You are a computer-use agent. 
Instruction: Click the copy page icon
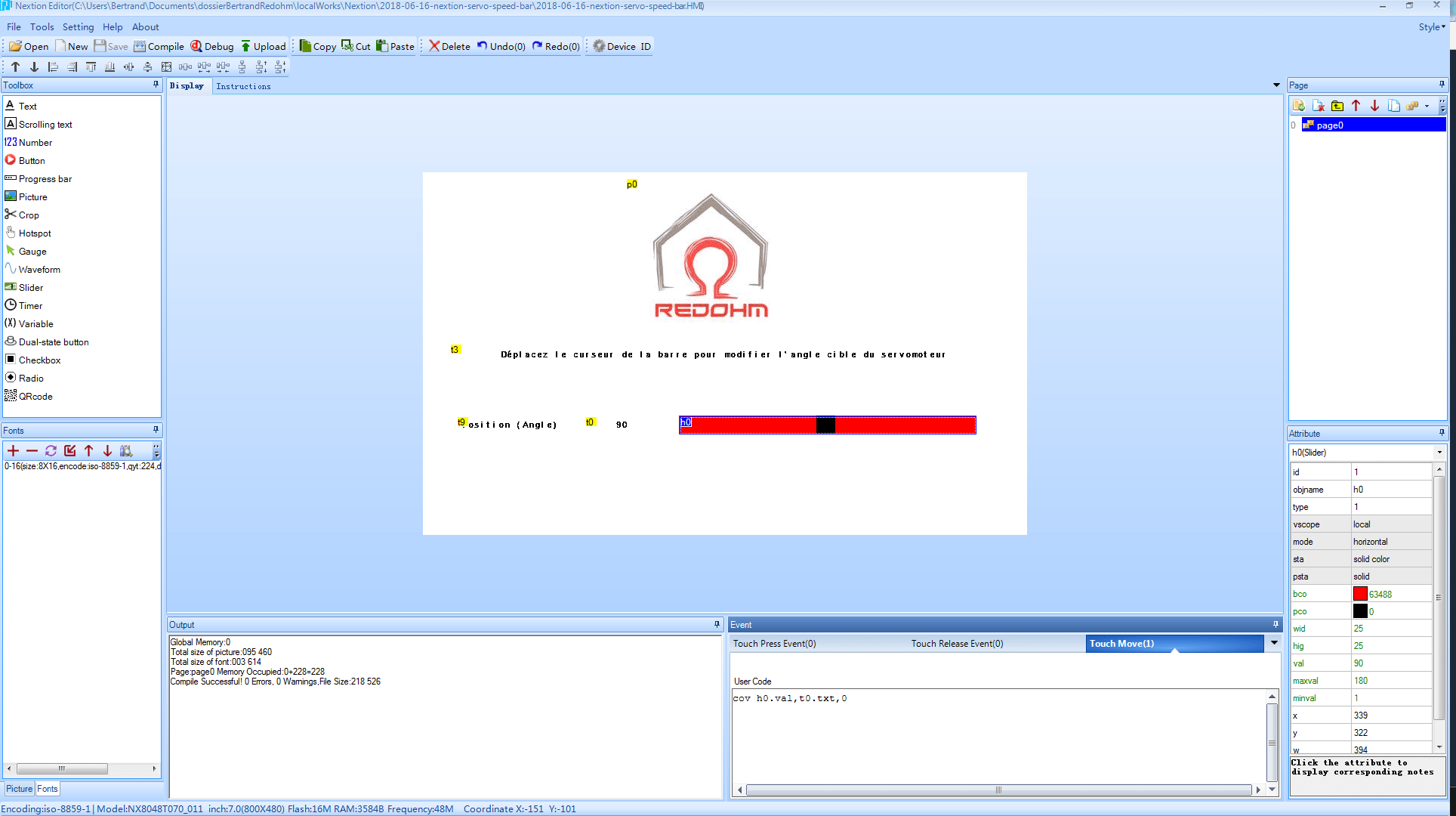coord(1394,106)
